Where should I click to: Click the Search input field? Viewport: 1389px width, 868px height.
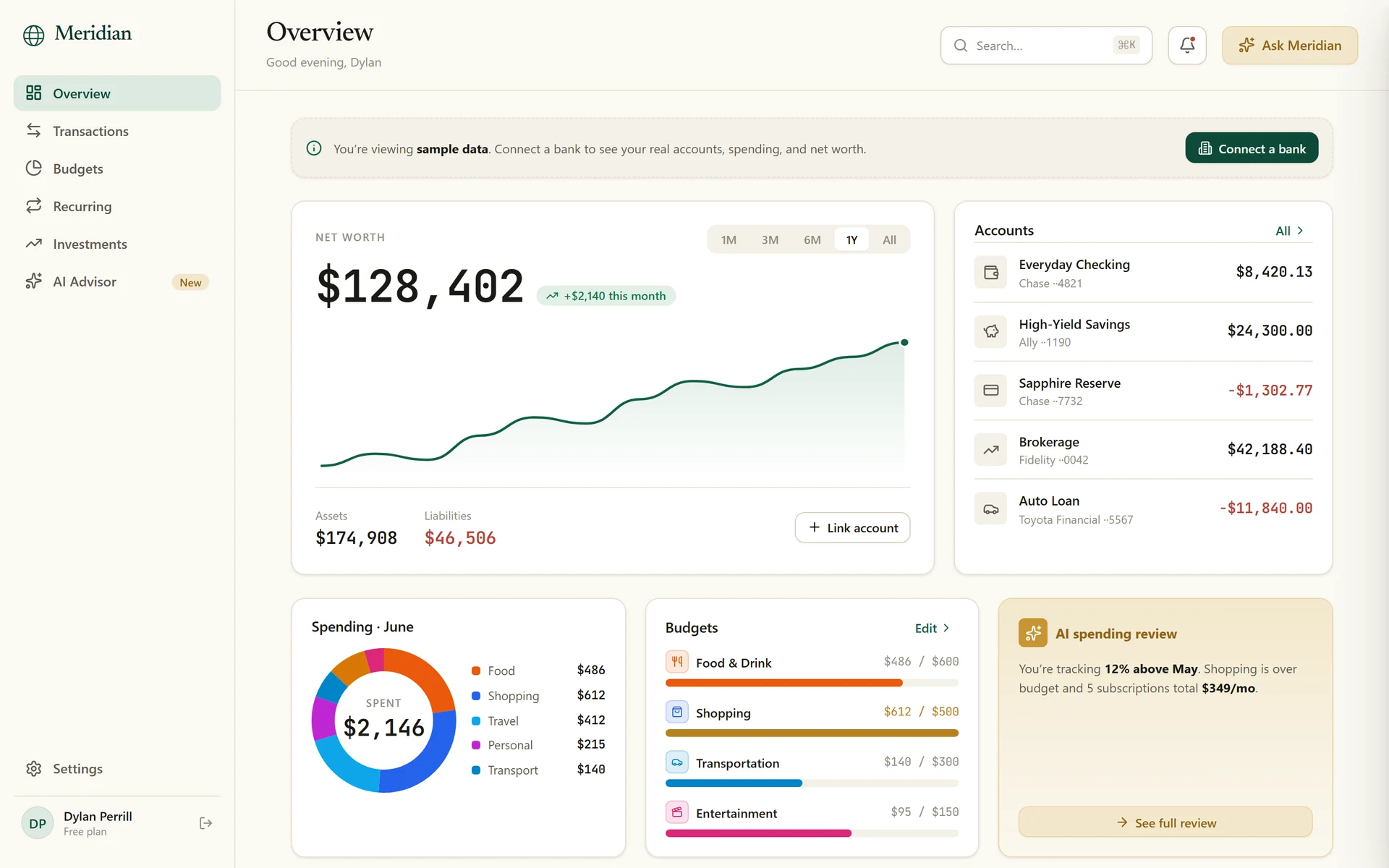1046,46
